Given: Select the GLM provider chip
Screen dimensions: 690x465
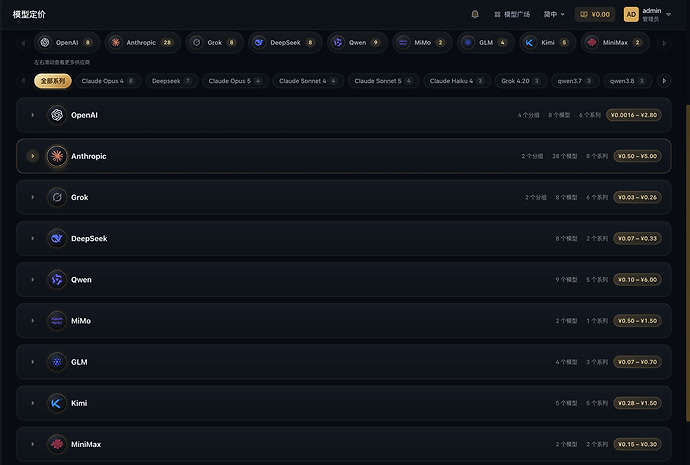Looking at the screenshot, I should click(485, 43).
